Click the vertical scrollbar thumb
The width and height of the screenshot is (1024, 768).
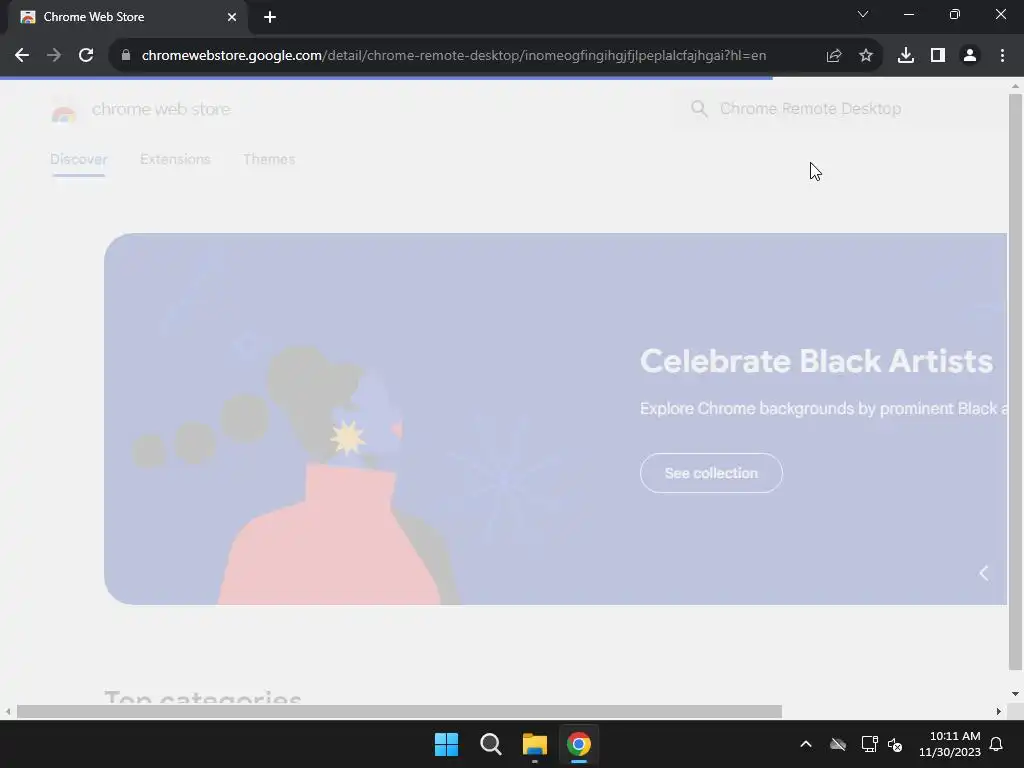tap(1015, 382)
